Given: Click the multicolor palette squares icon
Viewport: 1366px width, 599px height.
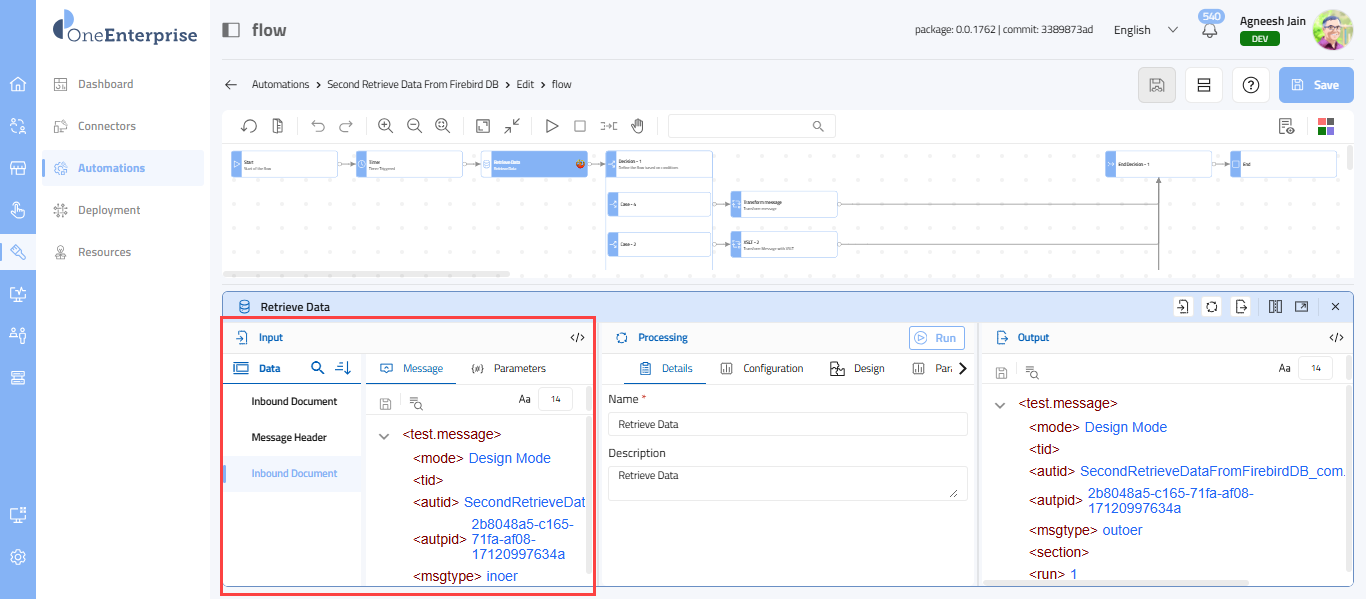Looking at the screenshot, I should (1326, 126).
